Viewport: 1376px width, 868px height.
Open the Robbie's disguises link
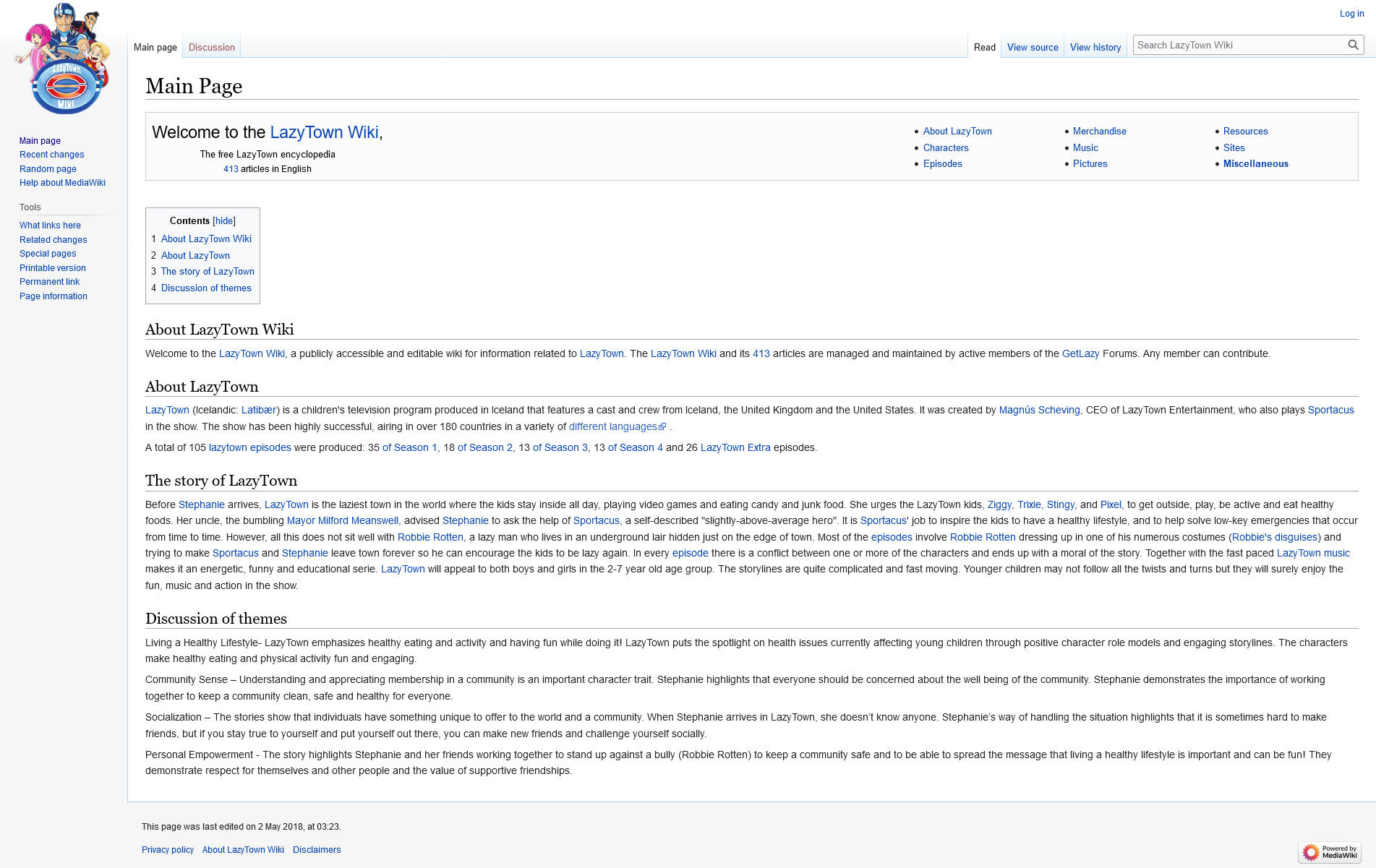click(1274, 538)
